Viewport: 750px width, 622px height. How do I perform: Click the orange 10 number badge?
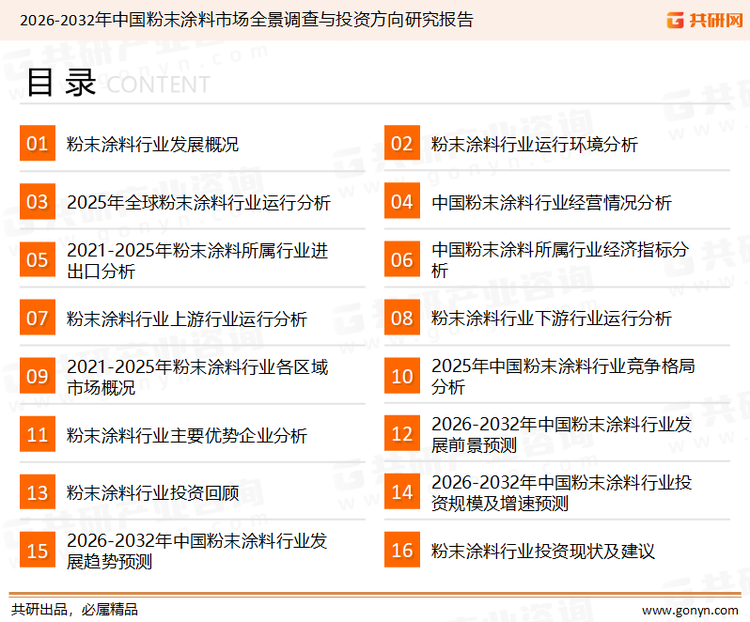point(402,376)
